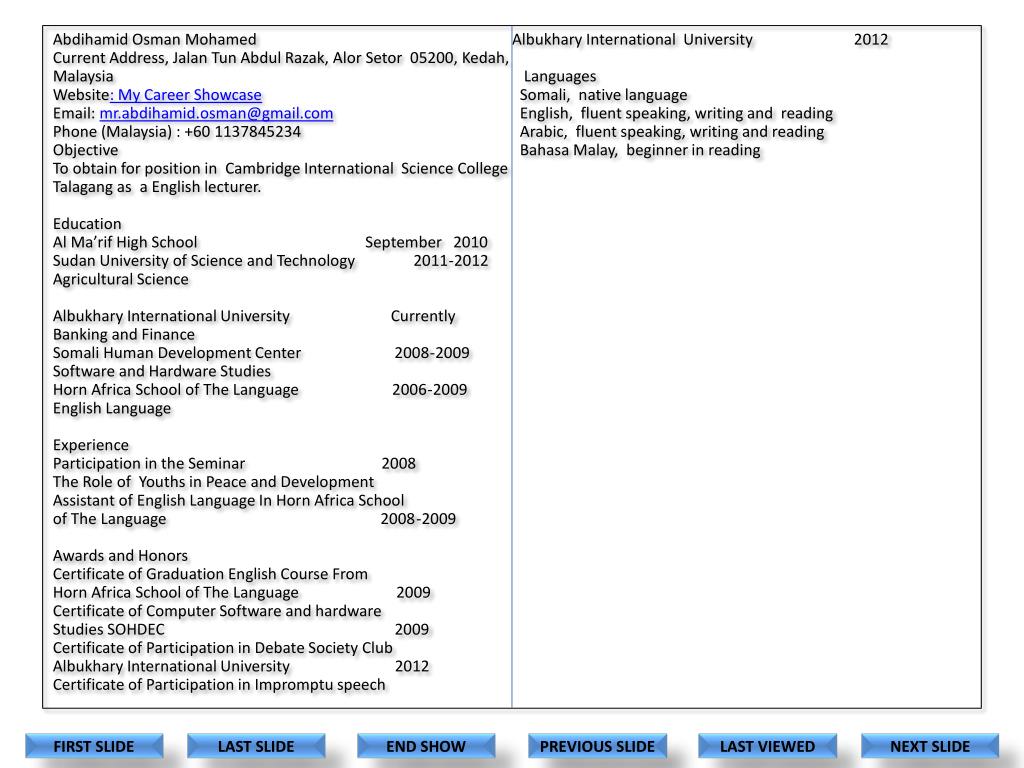1024x768 pixels.
Task: Click the Phone (Malaysia) number line
Action: coord(177,131)
